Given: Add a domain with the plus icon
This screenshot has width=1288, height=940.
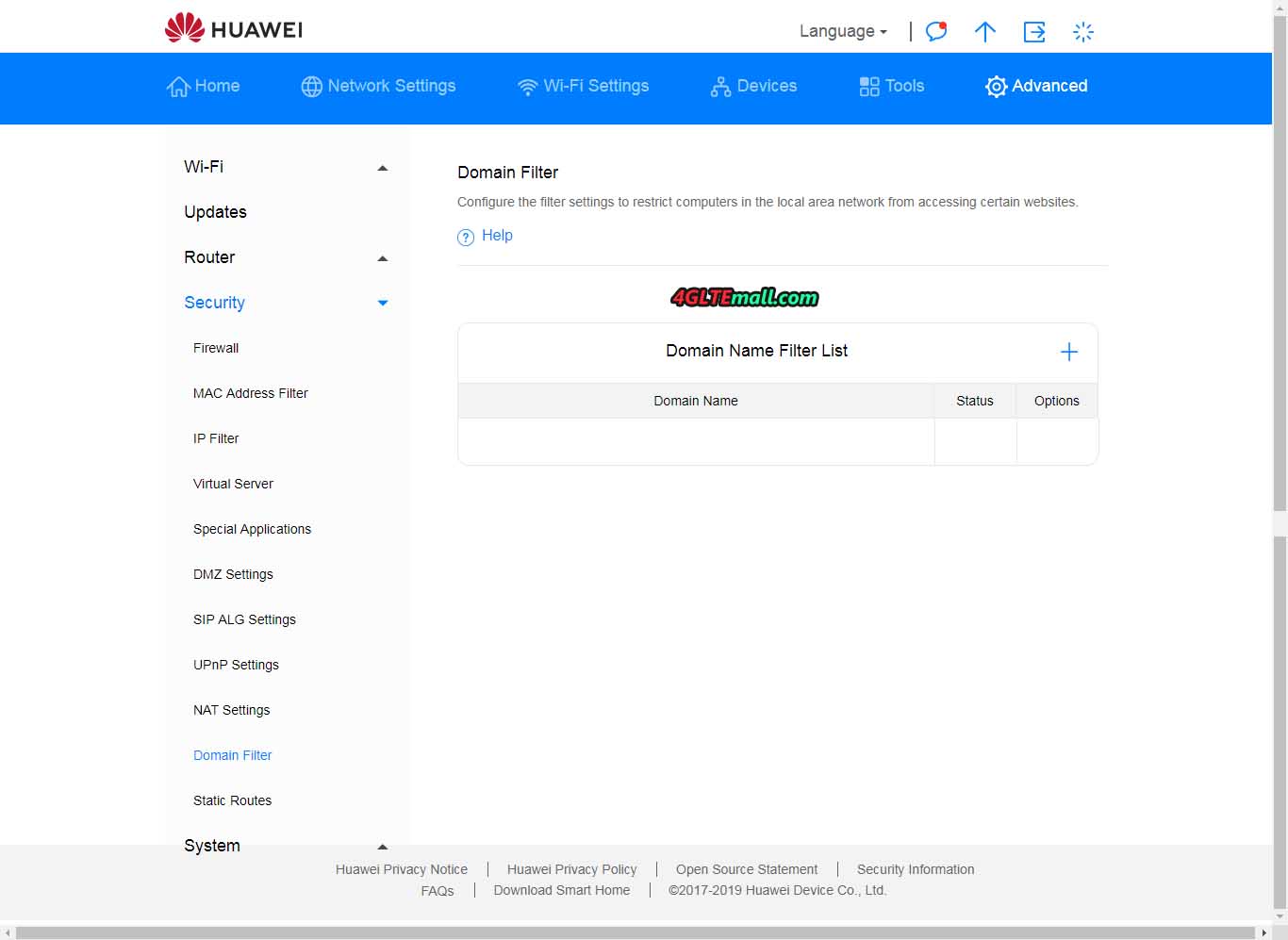Looking at the screenshot, I should pos(1068,352).
